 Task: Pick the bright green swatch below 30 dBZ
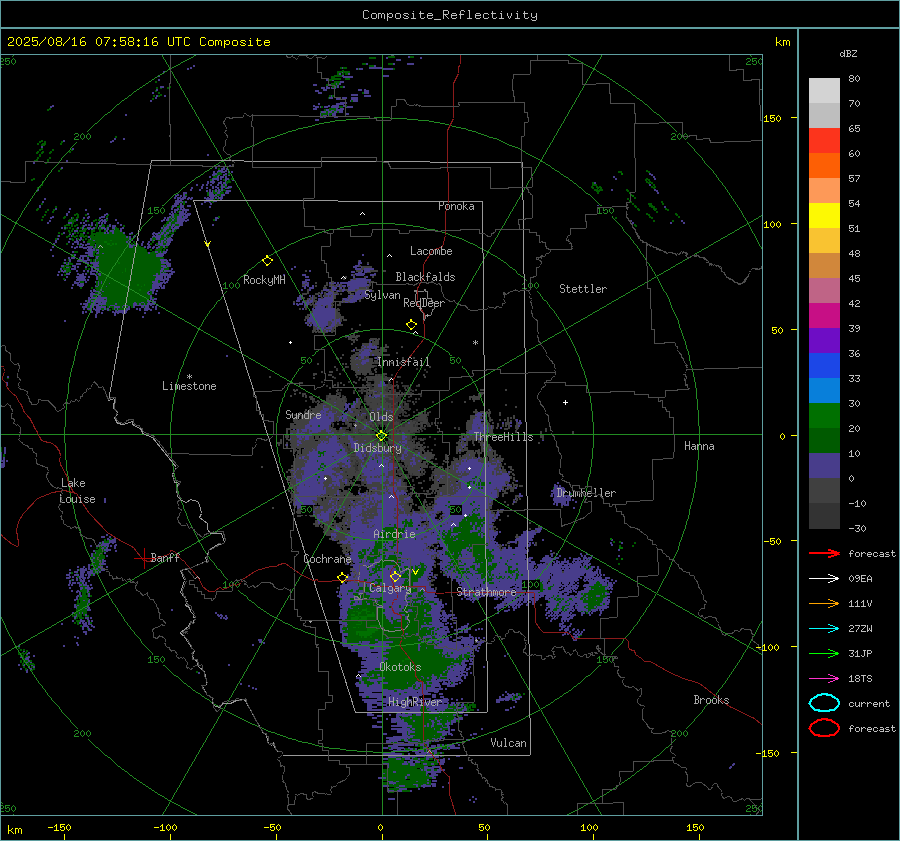point(824,416)
